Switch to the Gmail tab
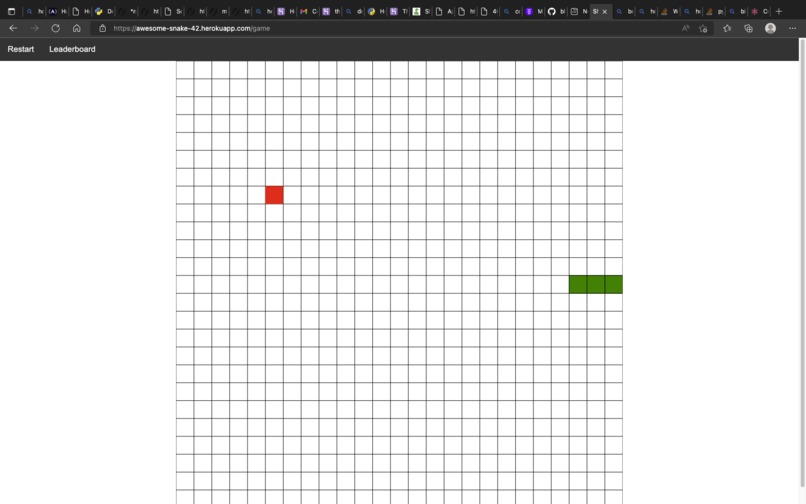 tap(307, 11)
